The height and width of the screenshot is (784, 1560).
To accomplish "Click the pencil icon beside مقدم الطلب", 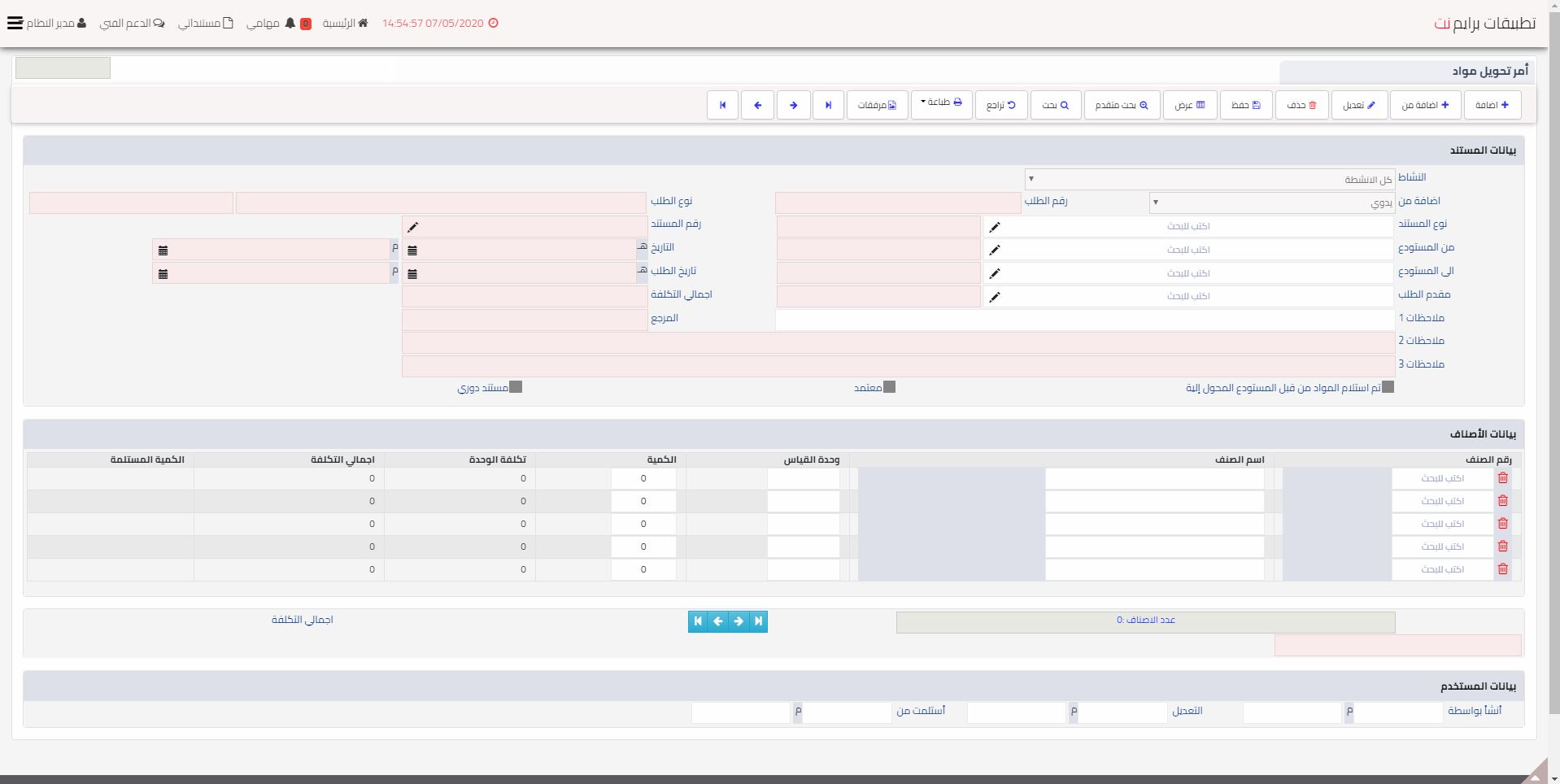I will pyautogui.click(x=994, y=298).
